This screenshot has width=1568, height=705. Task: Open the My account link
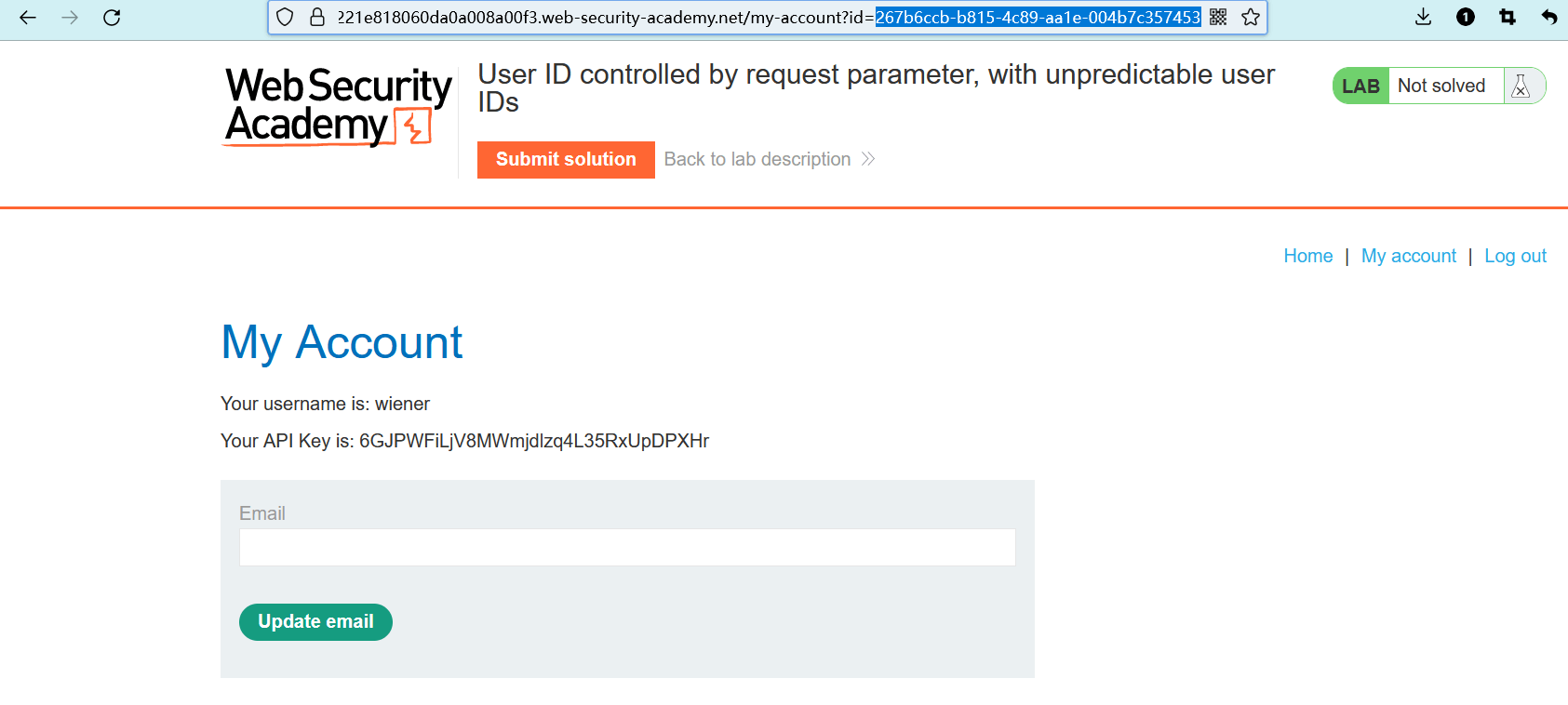[1408, 257]
